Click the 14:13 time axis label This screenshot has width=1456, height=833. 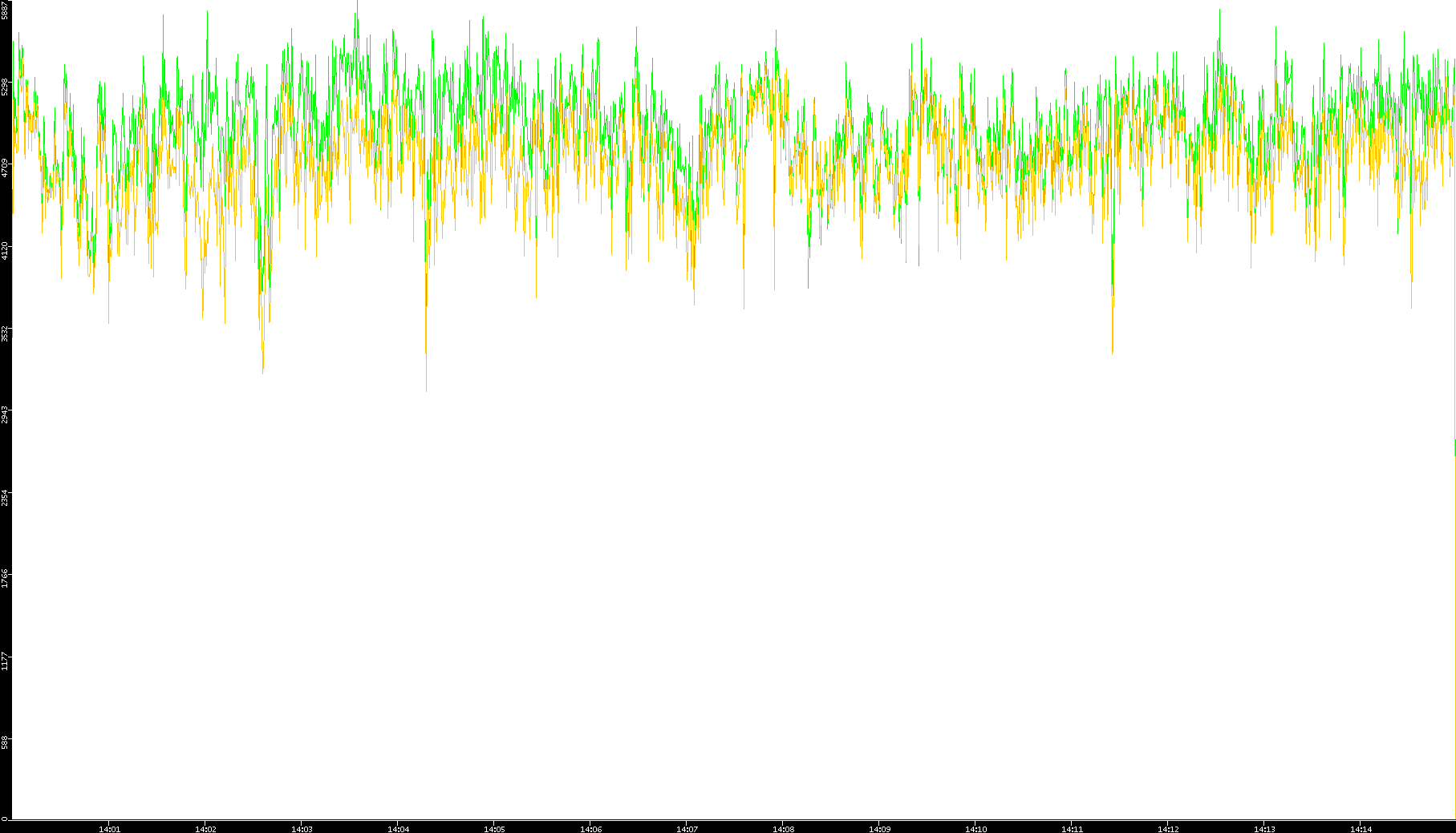coord(1264,828)
